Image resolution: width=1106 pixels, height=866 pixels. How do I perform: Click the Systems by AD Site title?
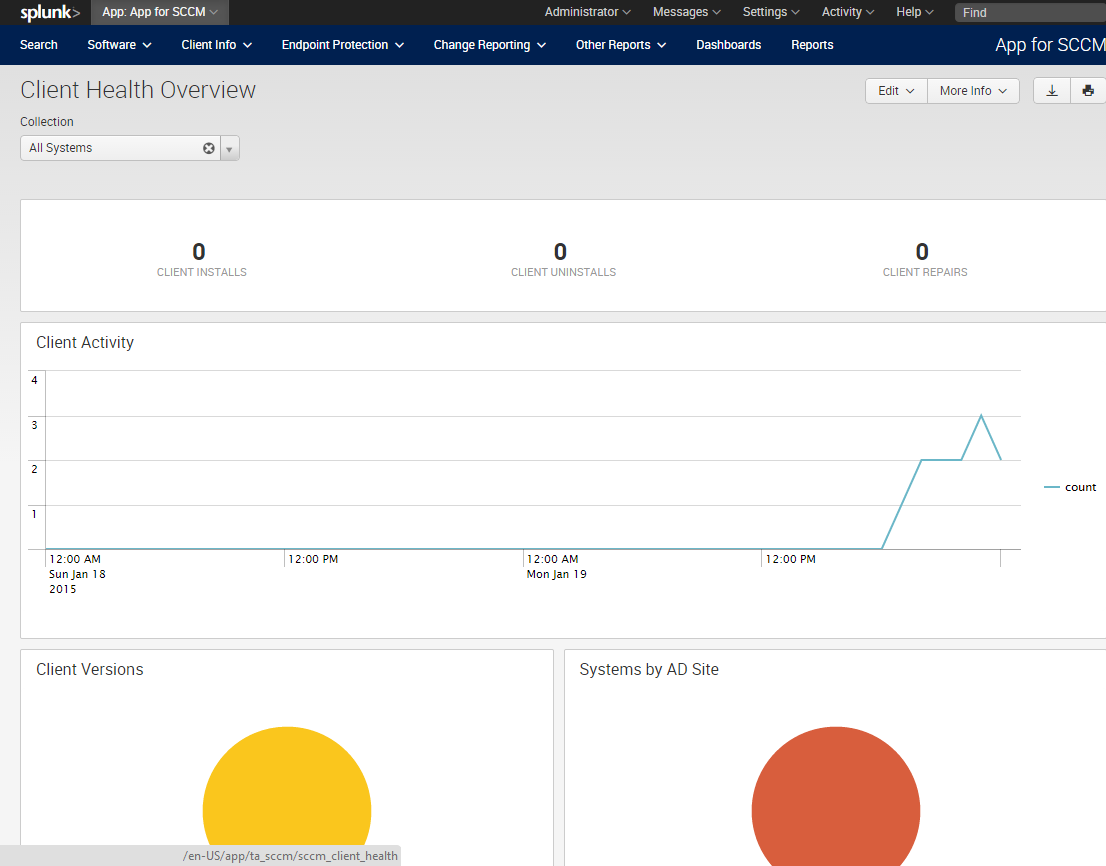pyautogui.click(x=649, y=670)
